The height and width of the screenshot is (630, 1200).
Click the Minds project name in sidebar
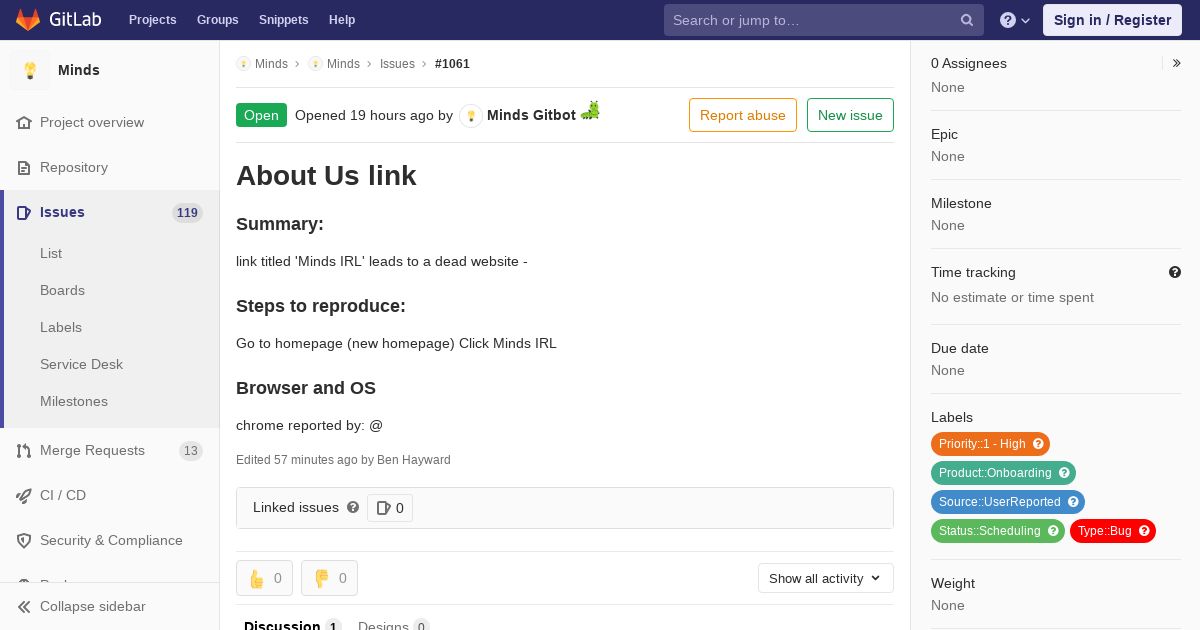[79, 70]
